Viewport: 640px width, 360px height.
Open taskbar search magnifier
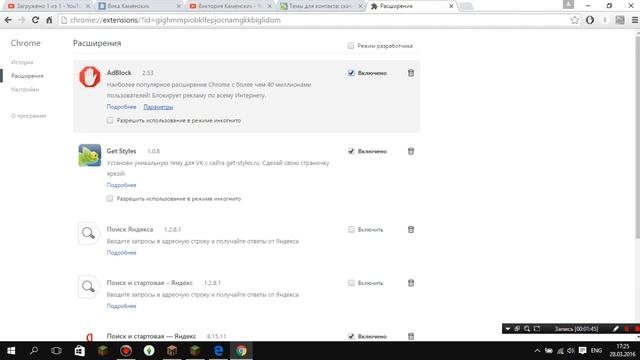point(34,351)
